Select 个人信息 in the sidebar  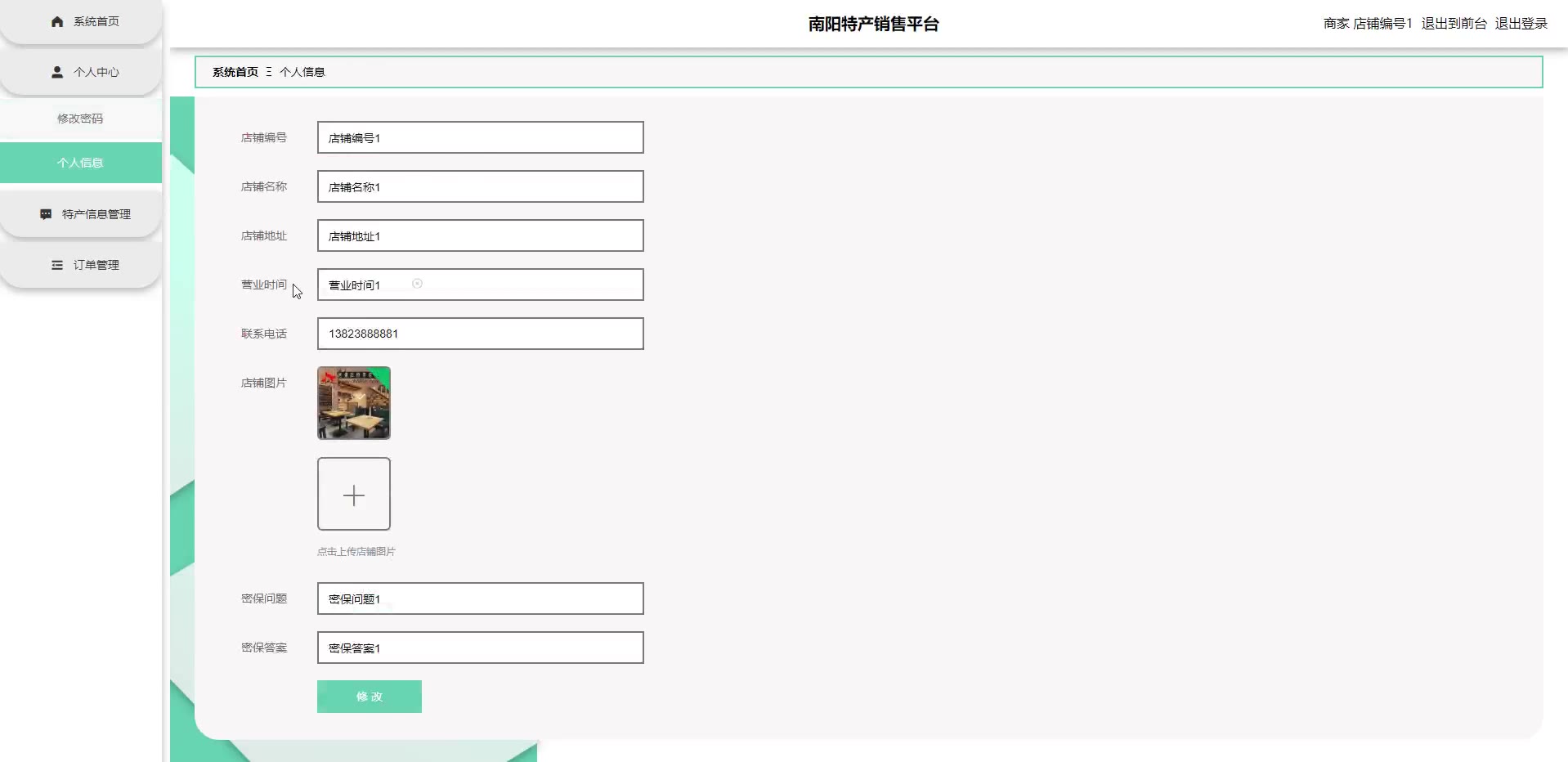[81, 163]
